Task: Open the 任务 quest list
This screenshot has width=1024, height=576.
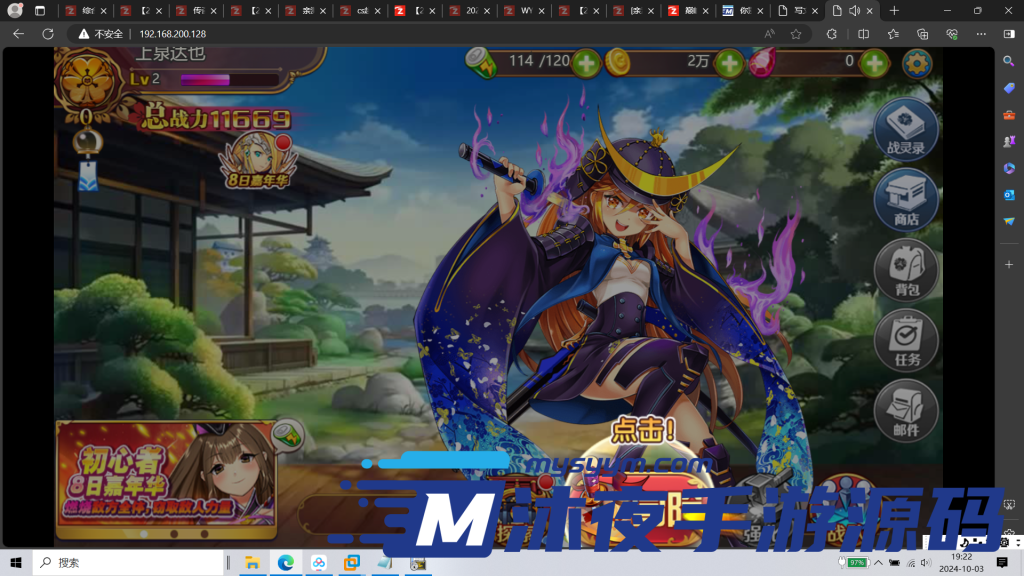Action: click(906, 340)
